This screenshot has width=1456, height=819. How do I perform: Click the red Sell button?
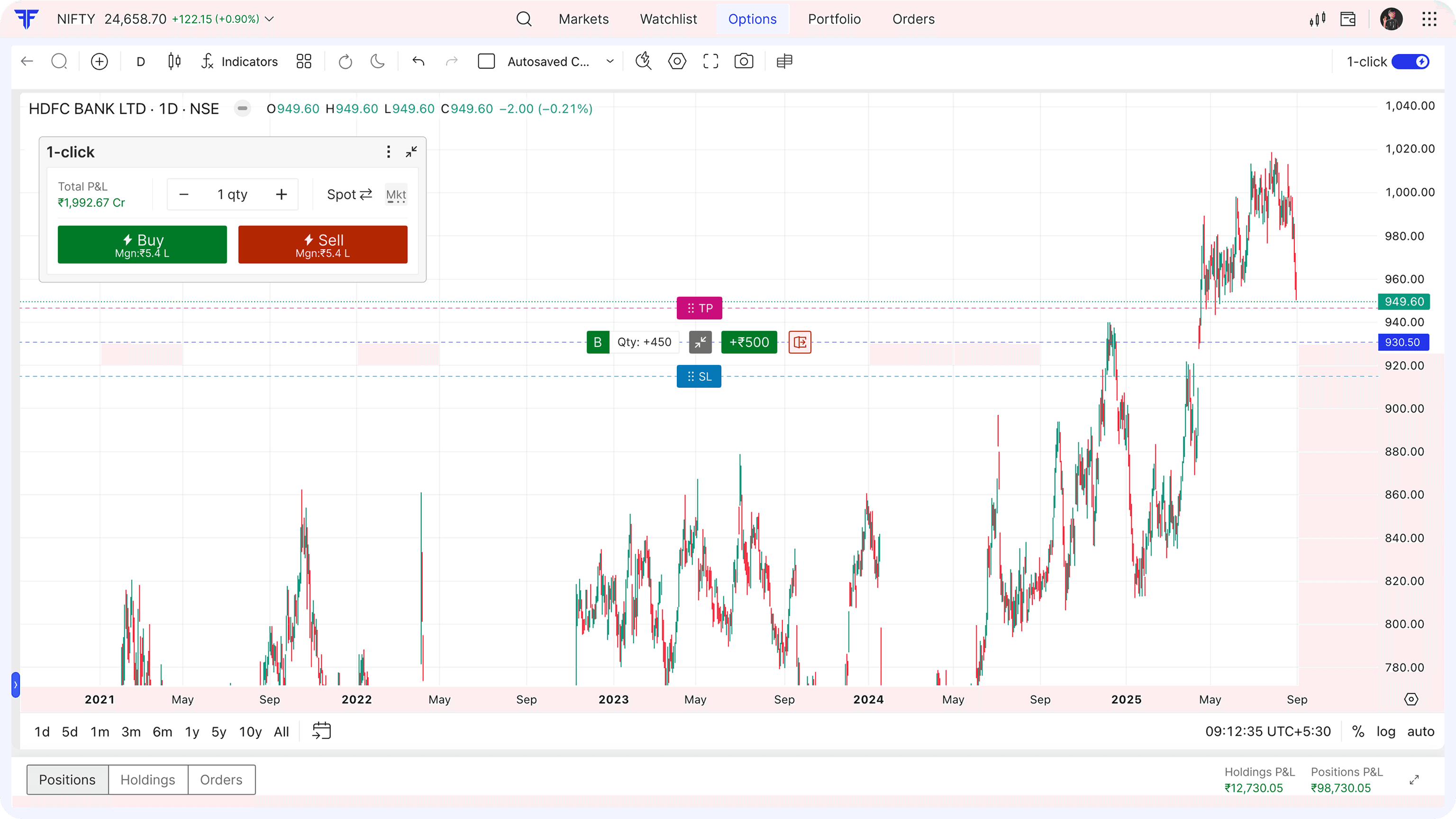[x=323, y=245]
